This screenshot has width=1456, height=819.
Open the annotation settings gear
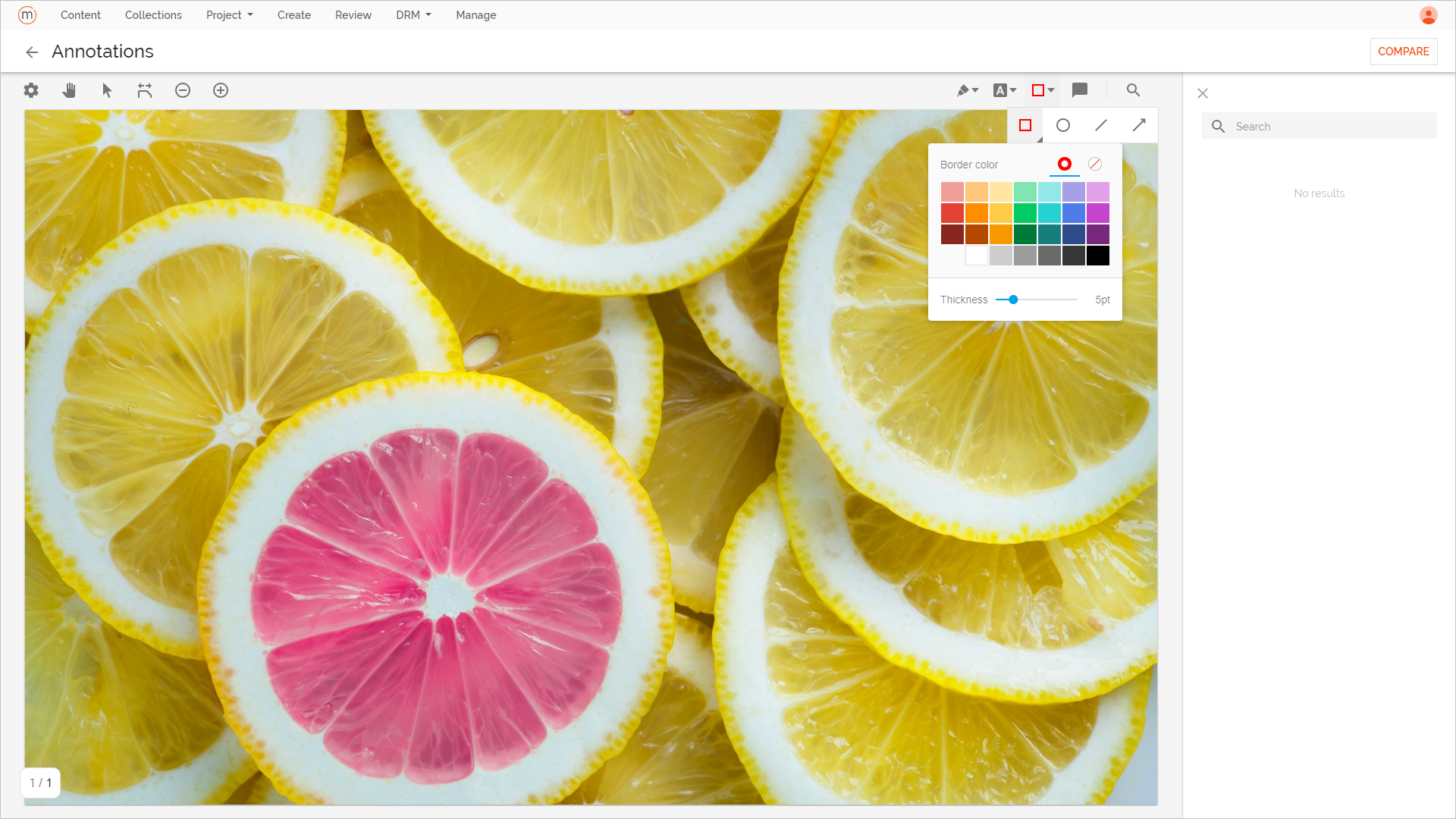(x=31, y=90)
